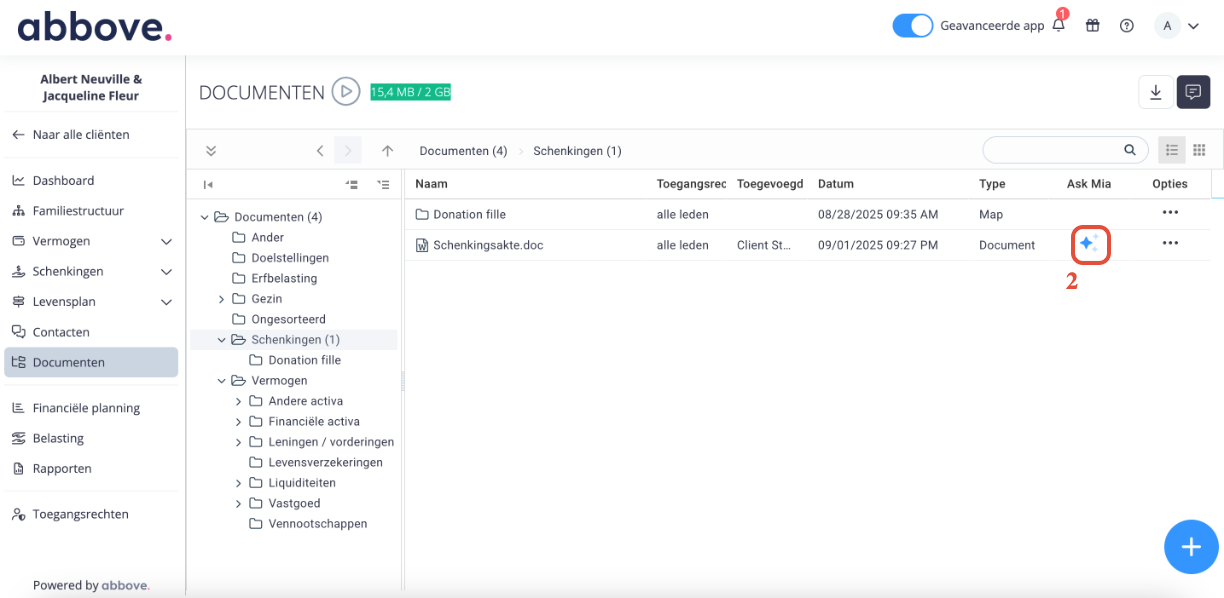This screenshot has width=1224, height=598.
Task: Select the Vennootschappen folder
Action: click(x=317, y=523)
